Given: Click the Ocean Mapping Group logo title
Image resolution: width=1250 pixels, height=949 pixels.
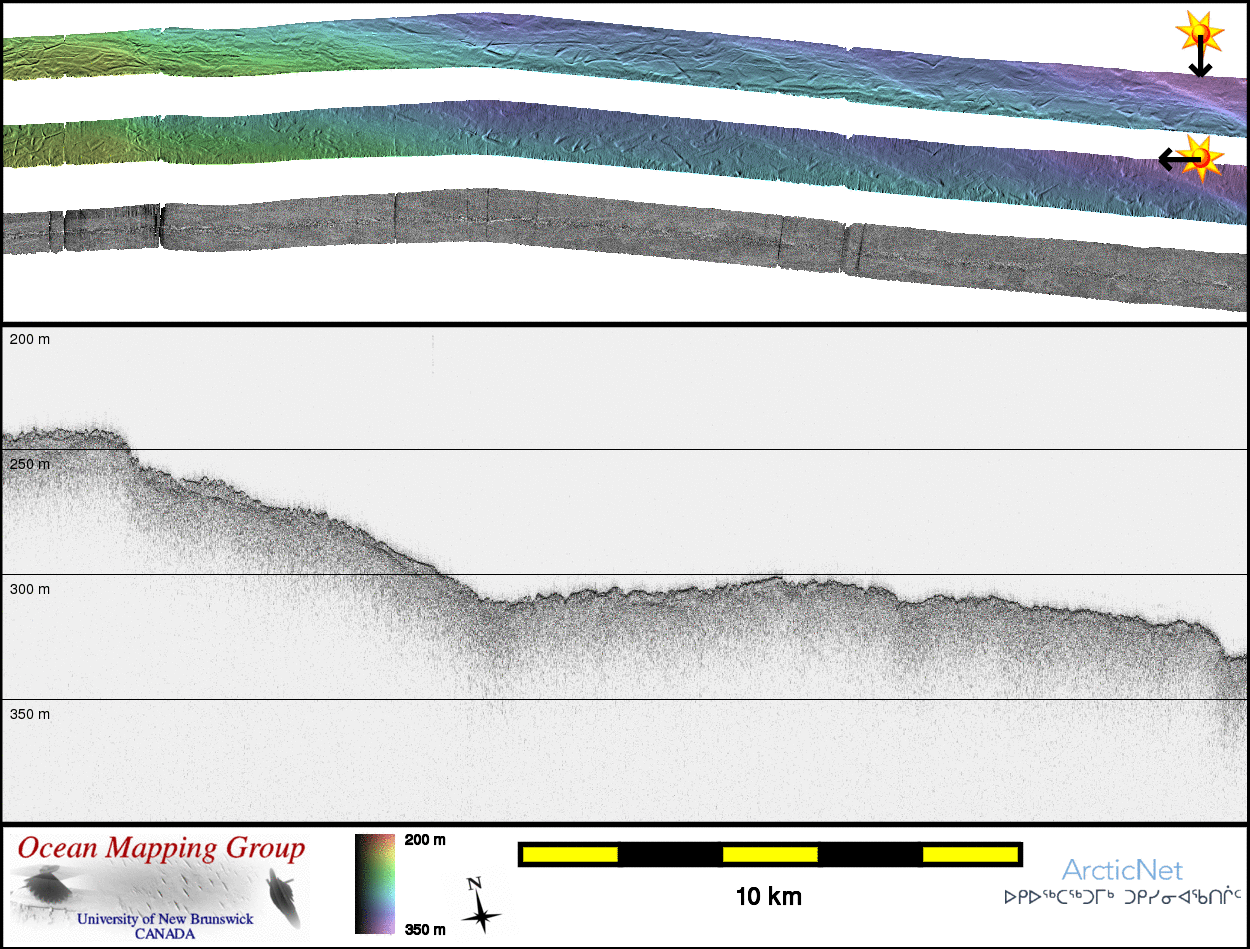Looking at the screenshot, I should pyautogui.click(x=161, y=849).
